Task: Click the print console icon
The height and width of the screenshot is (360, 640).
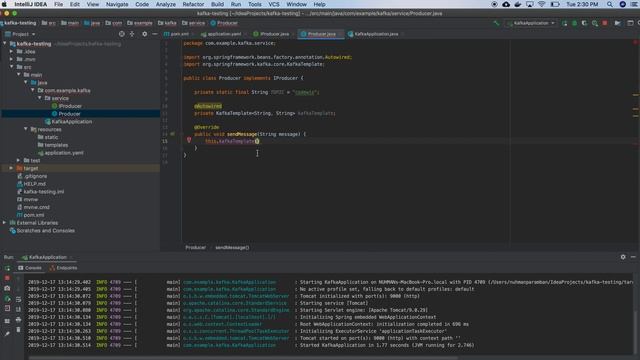Action: pyautogui.click(x=18, y=320)
